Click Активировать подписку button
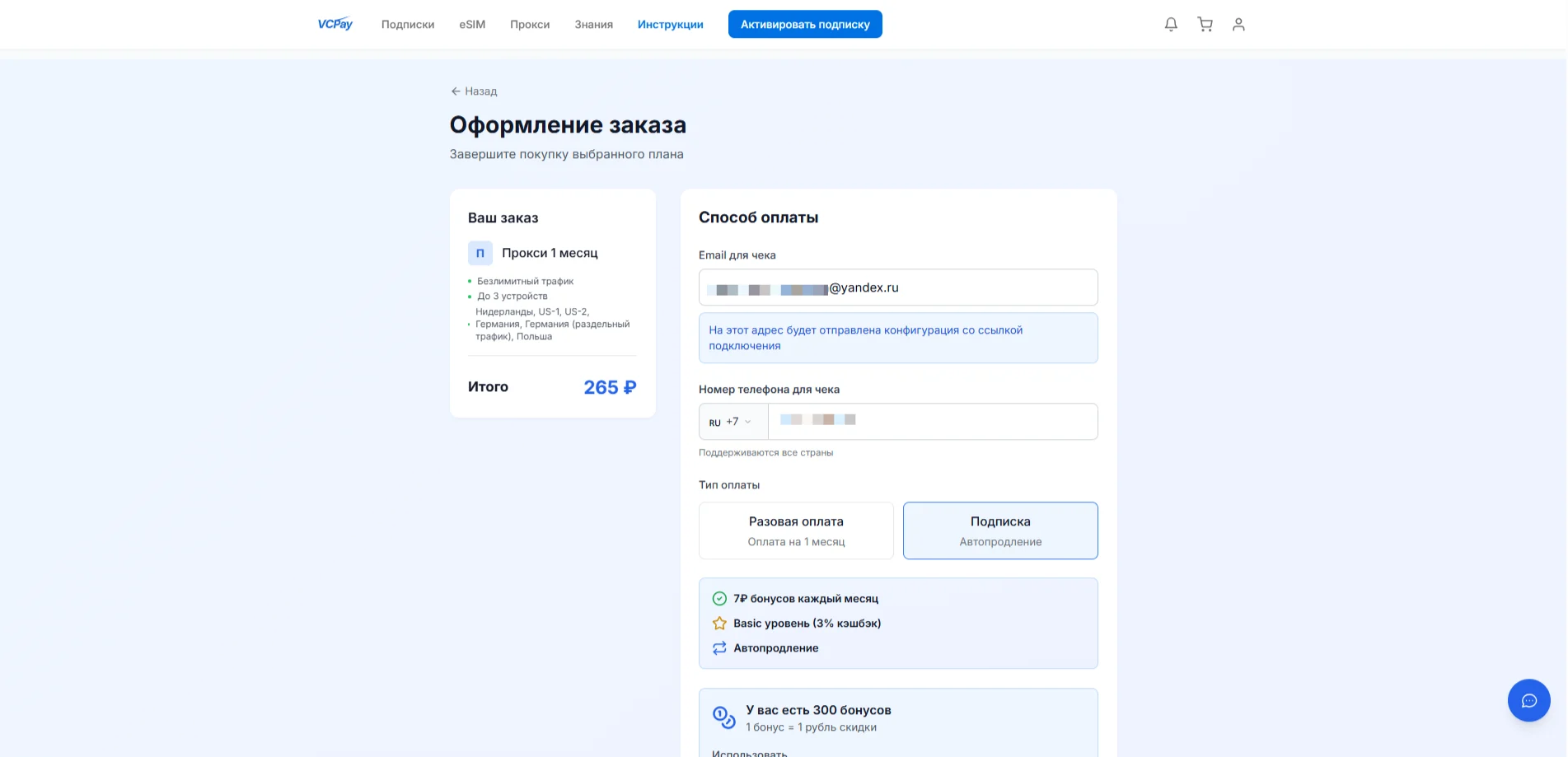 (805, 24)
